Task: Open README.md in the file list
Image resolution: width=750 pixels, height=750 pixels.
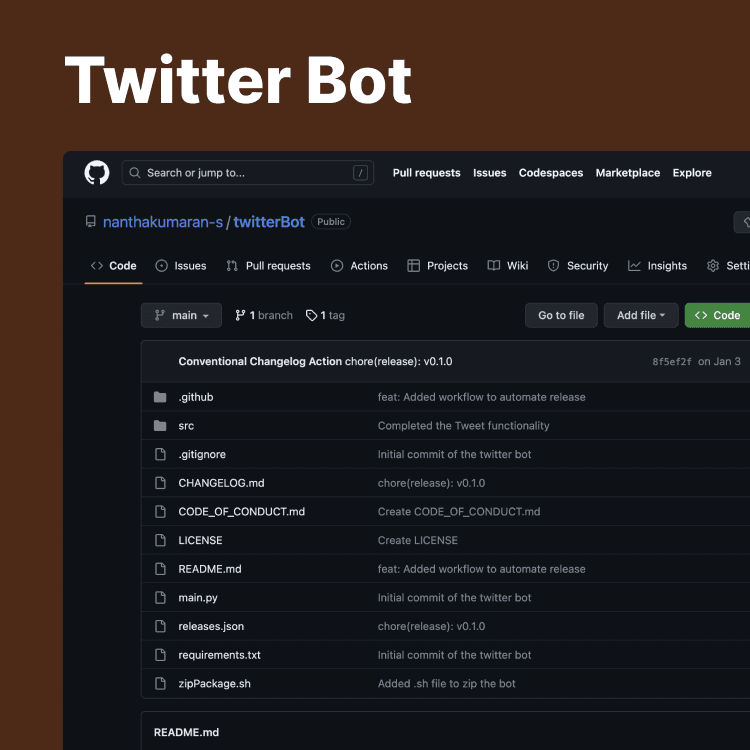Action: (x=210, y=569)
